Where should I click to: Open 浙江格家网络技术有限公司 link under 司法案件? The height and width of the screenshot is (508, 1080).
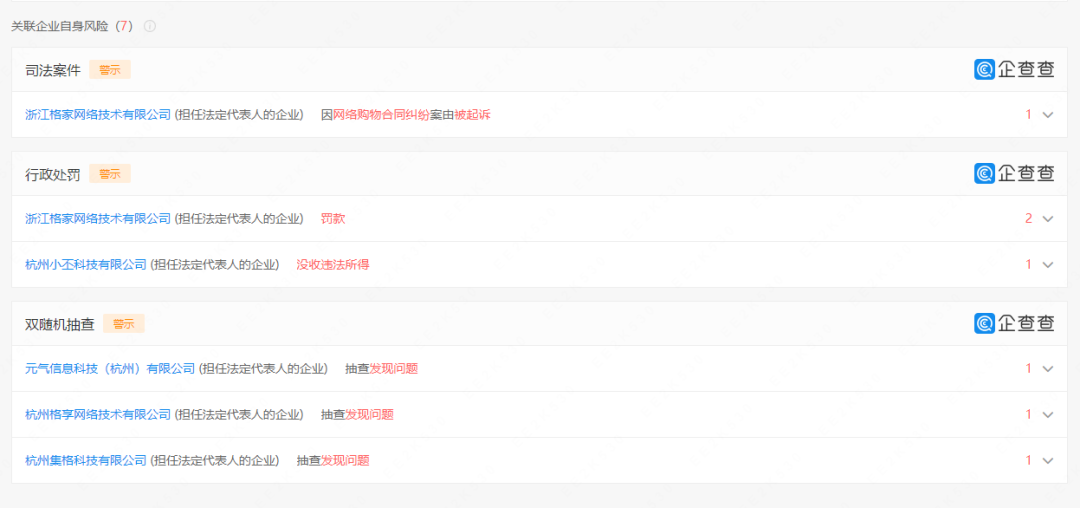[x=98, y=115]
